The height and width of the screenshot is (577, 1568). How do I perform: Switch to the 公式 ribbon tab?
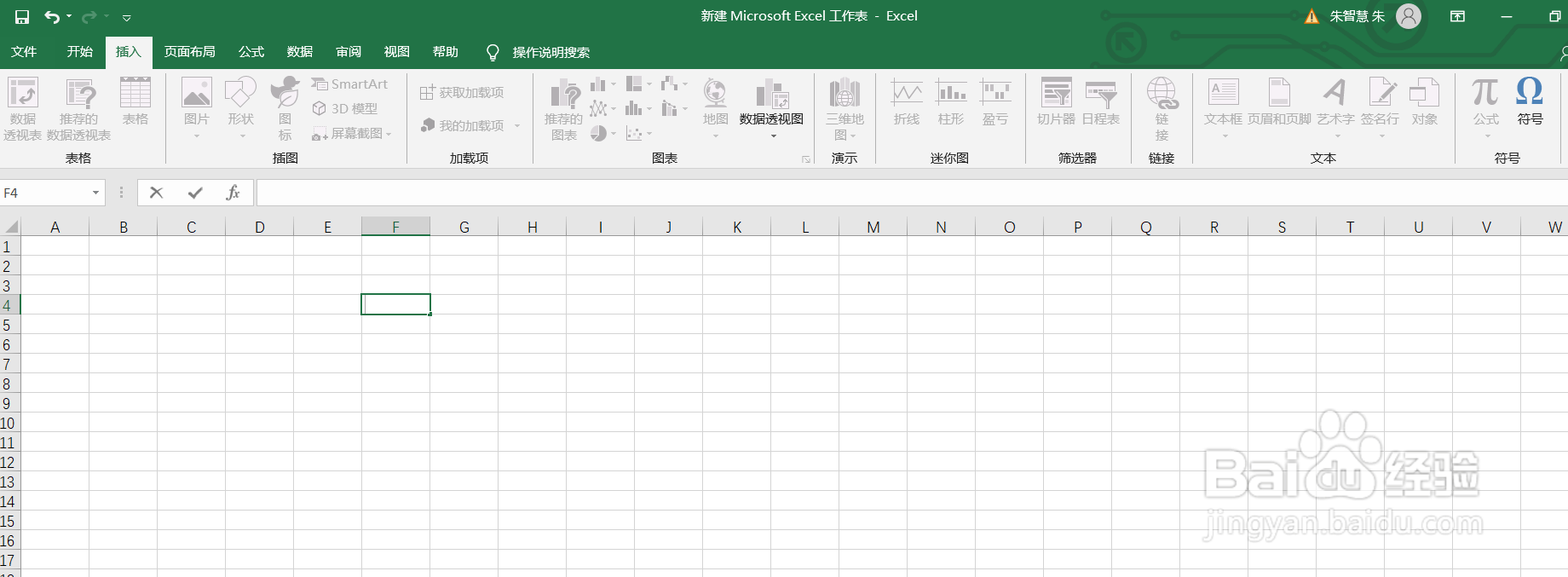pyautogui.click(x=251, y=52)
